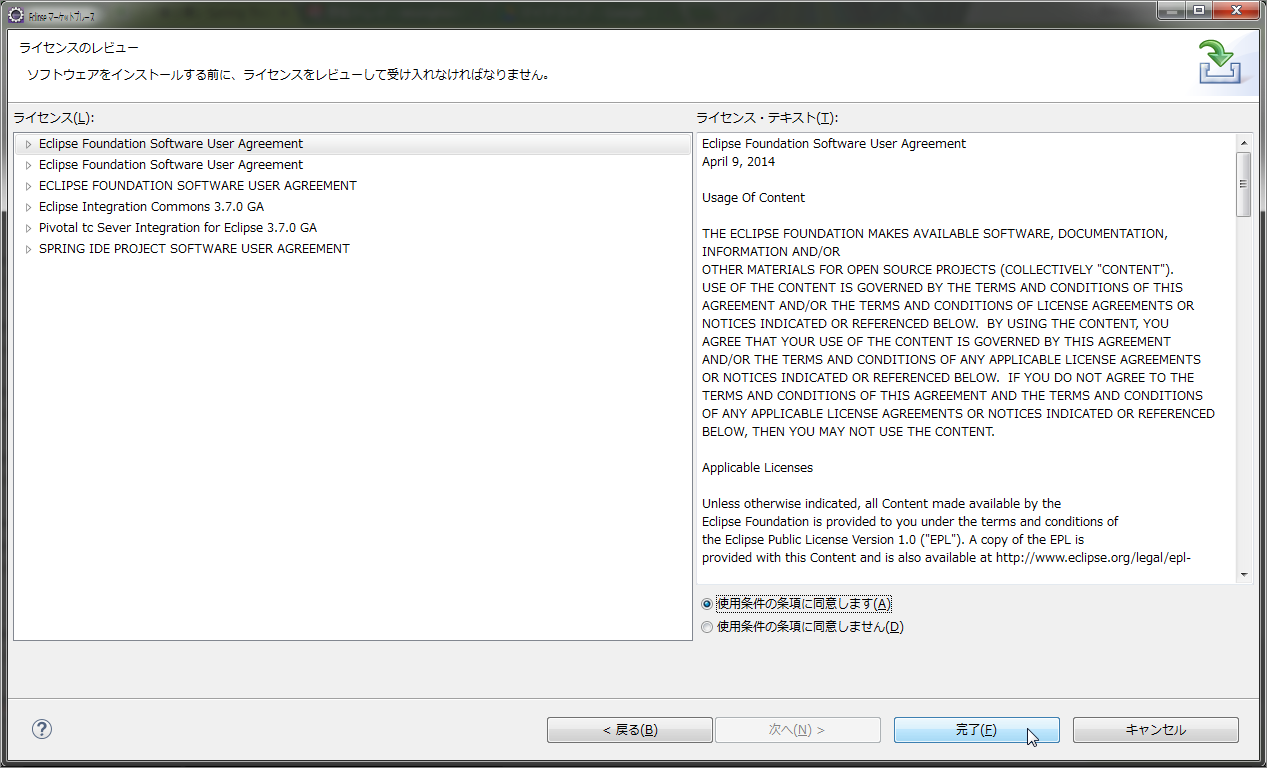This screenshot has width=1267, height=768.
Task: Expand the ECLIPSE FOUNDATION SOFTWARE USER AGREEMENT entry
Action: pyautogui.click(x=27, y=185)
